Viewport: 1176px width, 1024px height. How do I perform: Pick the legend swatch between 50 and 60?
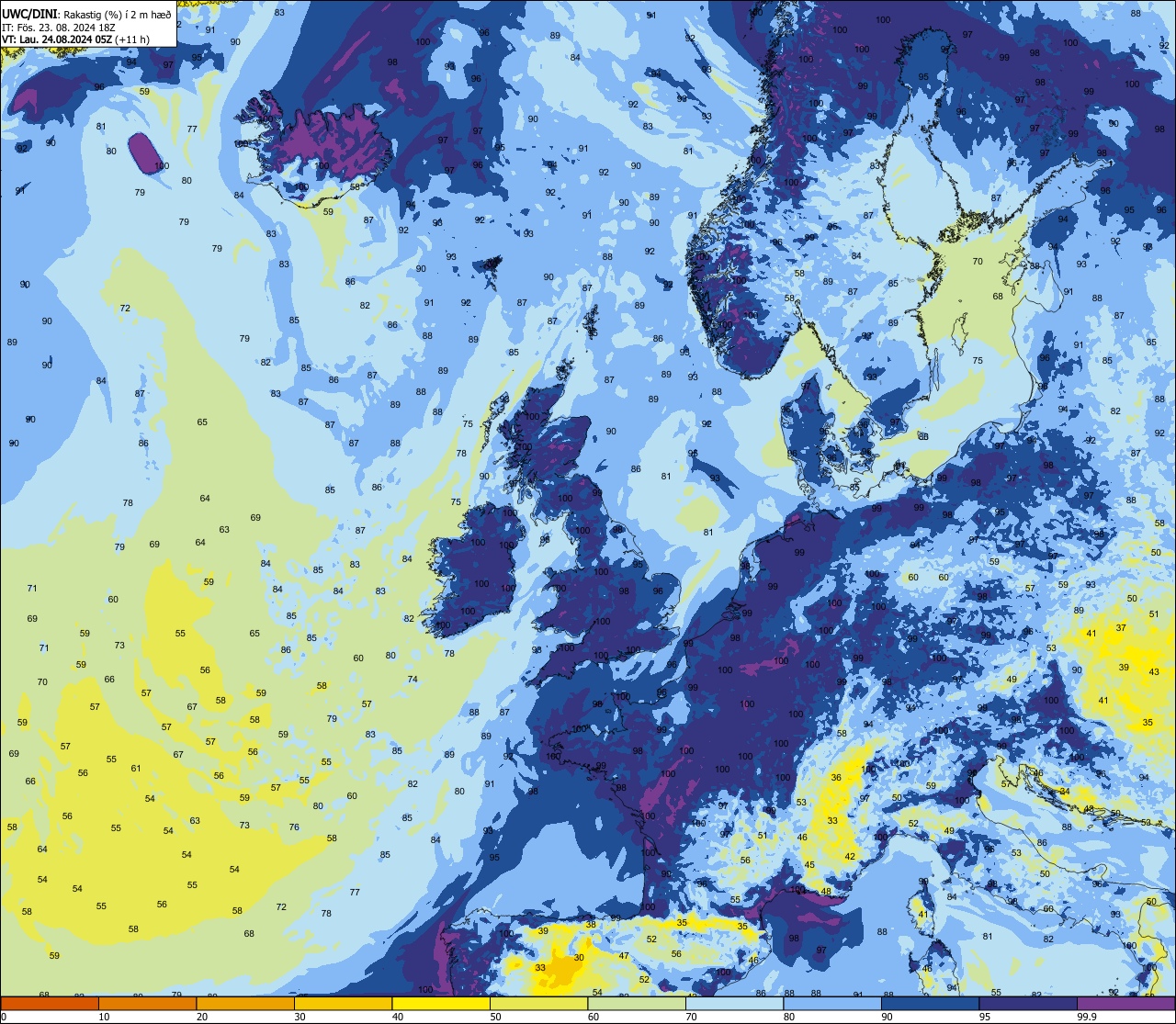pos(538,1003)
